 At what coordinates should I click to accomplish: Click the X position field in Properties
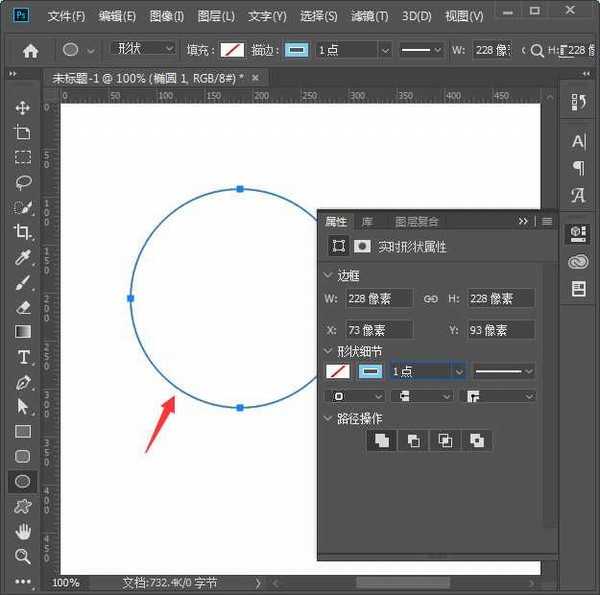point(378,330)
